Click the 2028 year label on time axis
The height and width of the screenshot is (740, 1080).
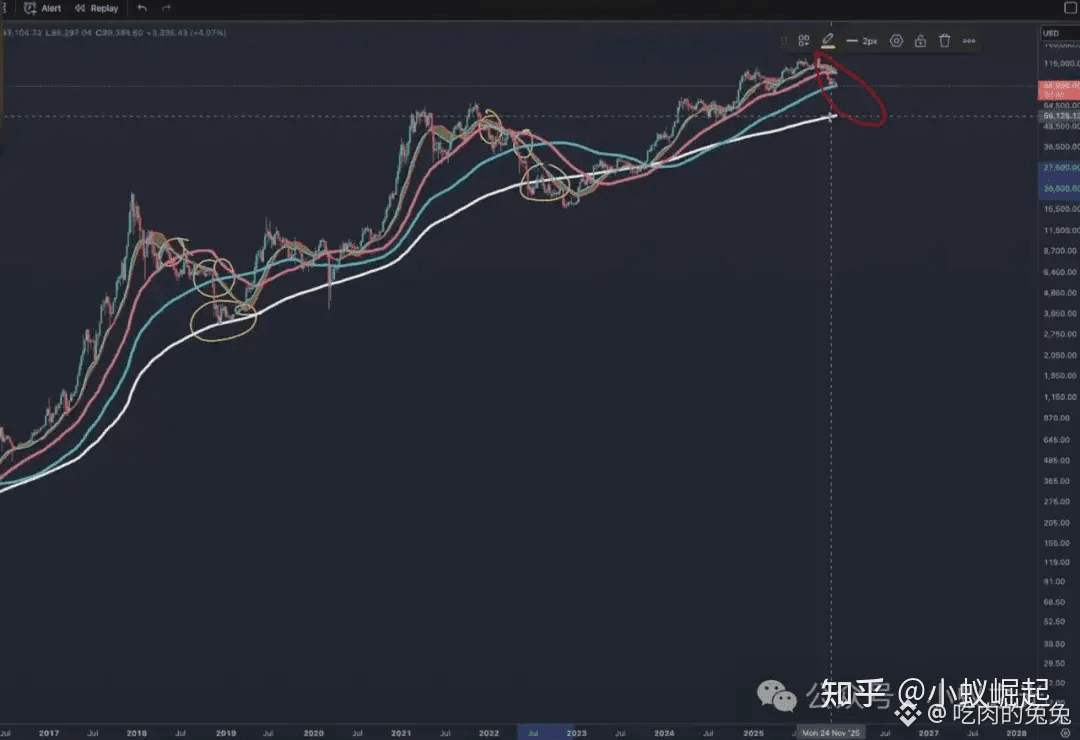point(1016,733)
